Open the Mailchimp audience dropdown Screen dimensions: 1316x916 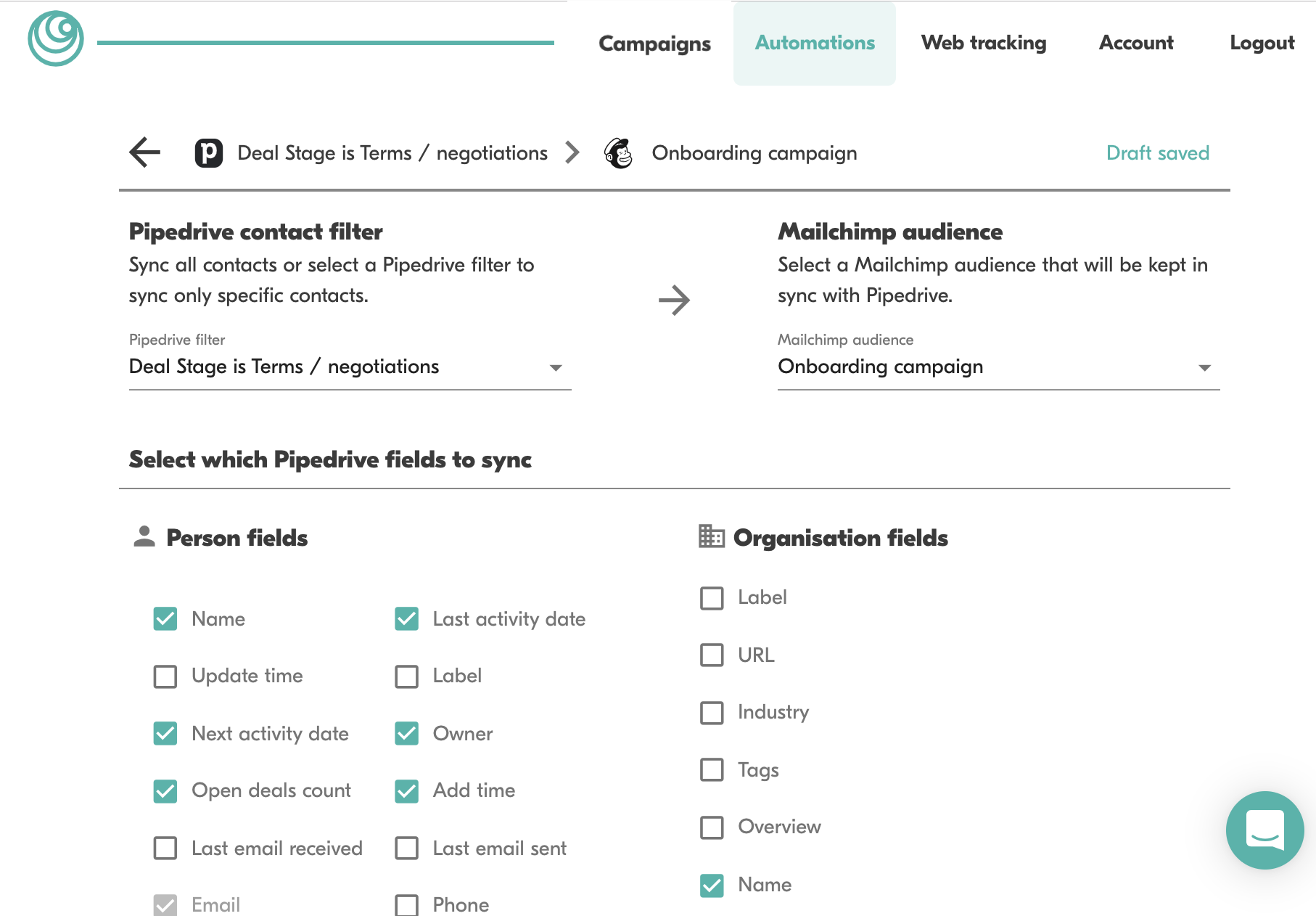pyautogui.click(x=998, y=367)
